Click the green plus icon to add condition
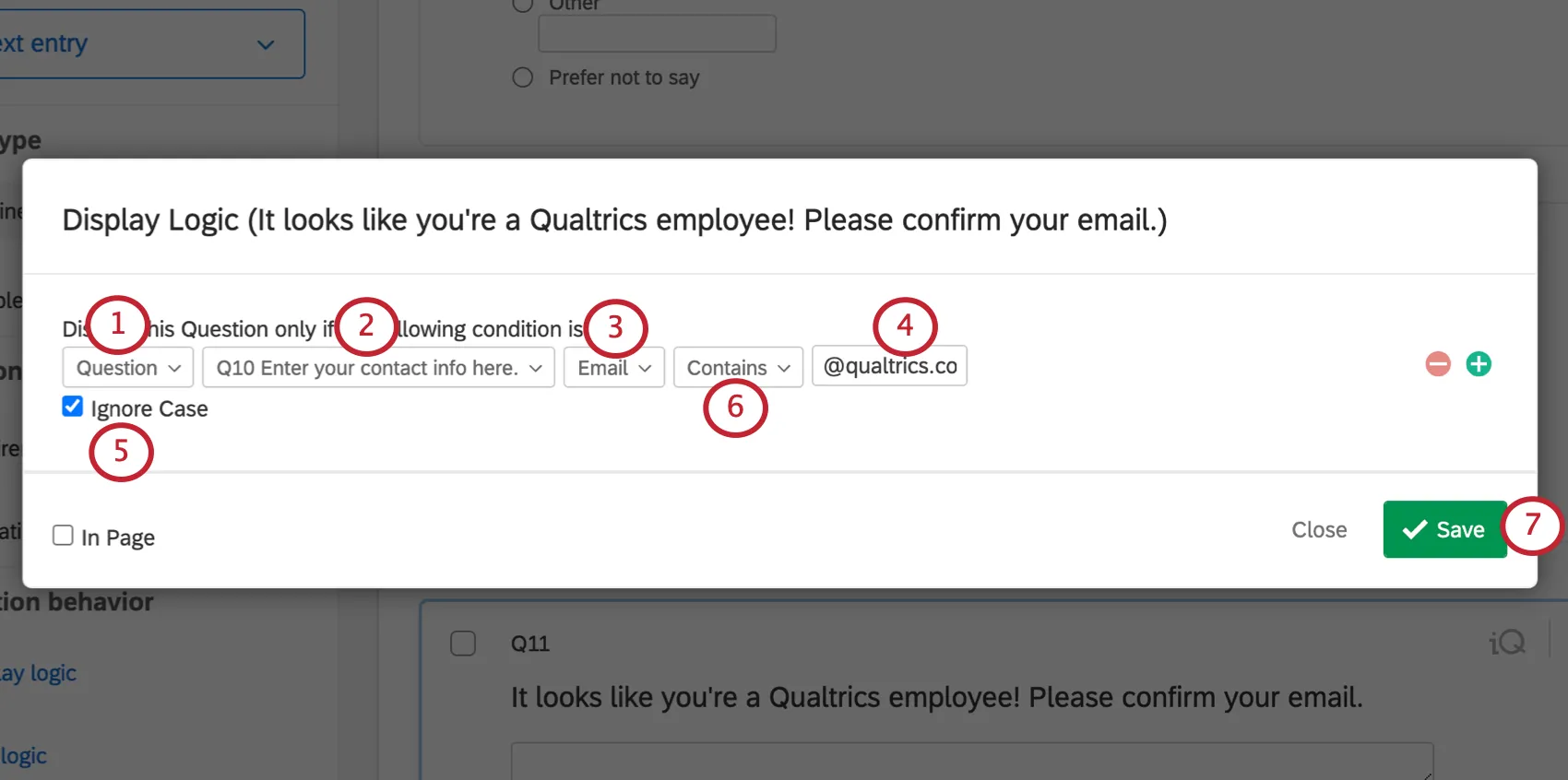 click(x=1479, y=363)
